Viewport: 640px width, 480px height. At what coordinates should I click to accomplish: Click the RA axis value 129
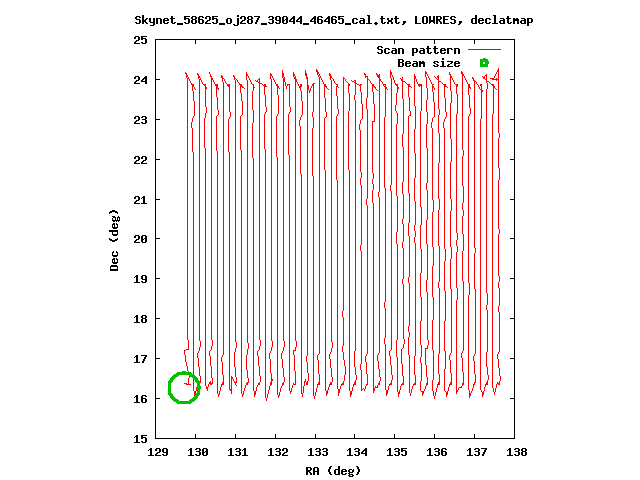pyautogui.click(x=158, y=452)
